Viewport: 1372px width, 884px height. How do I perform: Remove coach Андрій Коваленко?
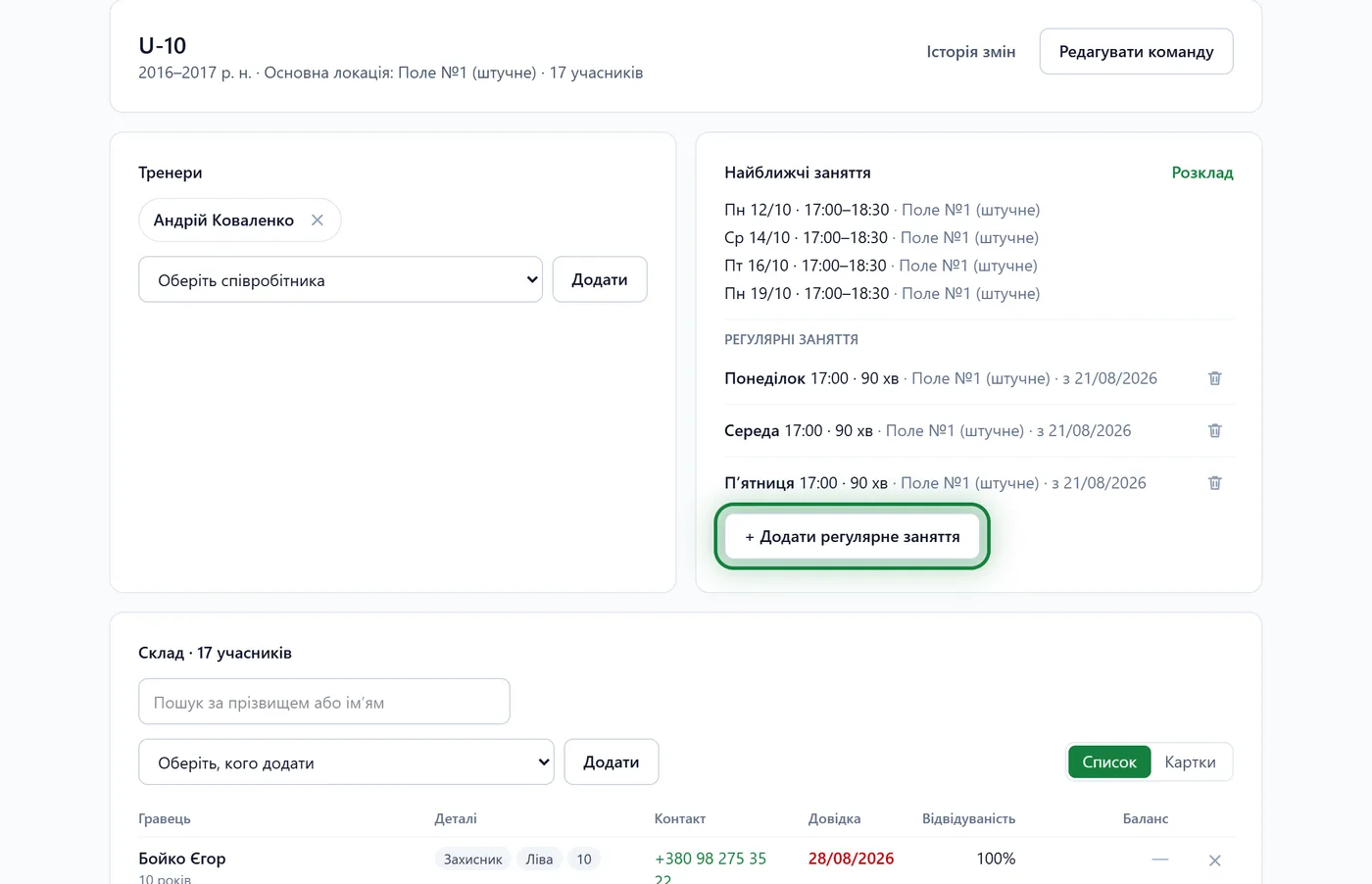coord(318,221)
